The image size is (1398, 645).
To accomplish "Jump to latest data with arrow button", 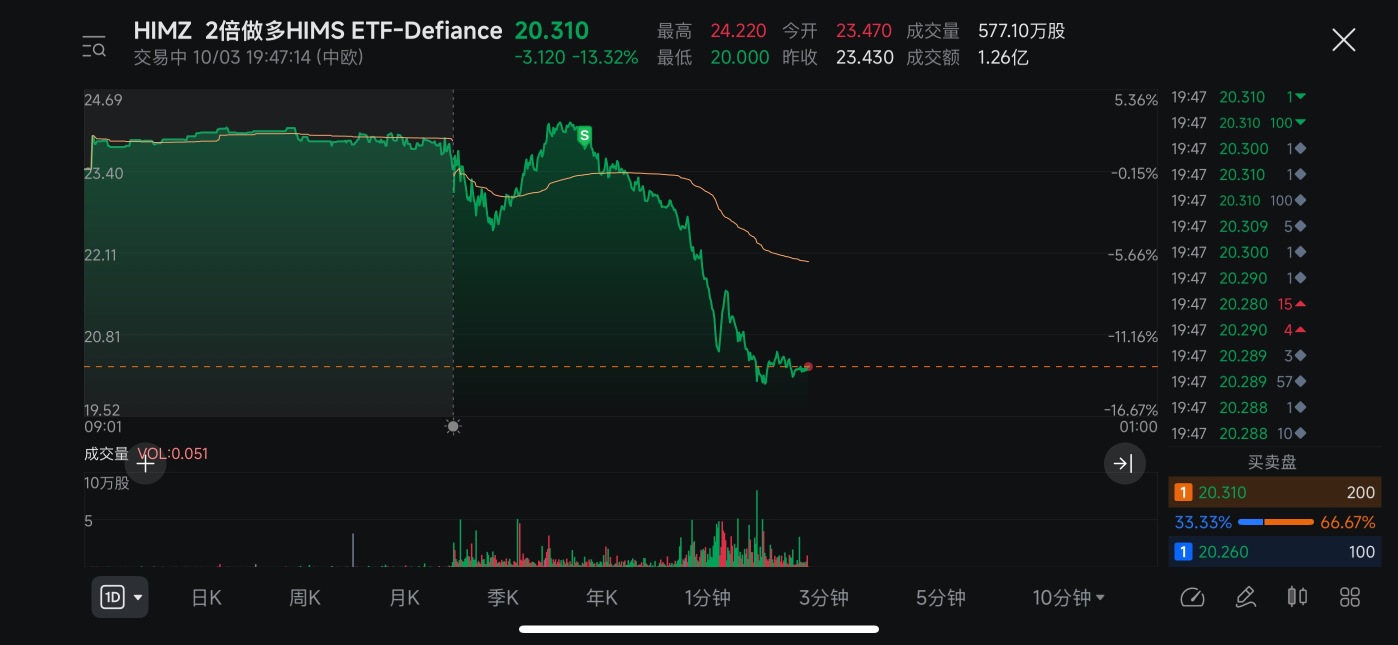I will click(1124, 463).
